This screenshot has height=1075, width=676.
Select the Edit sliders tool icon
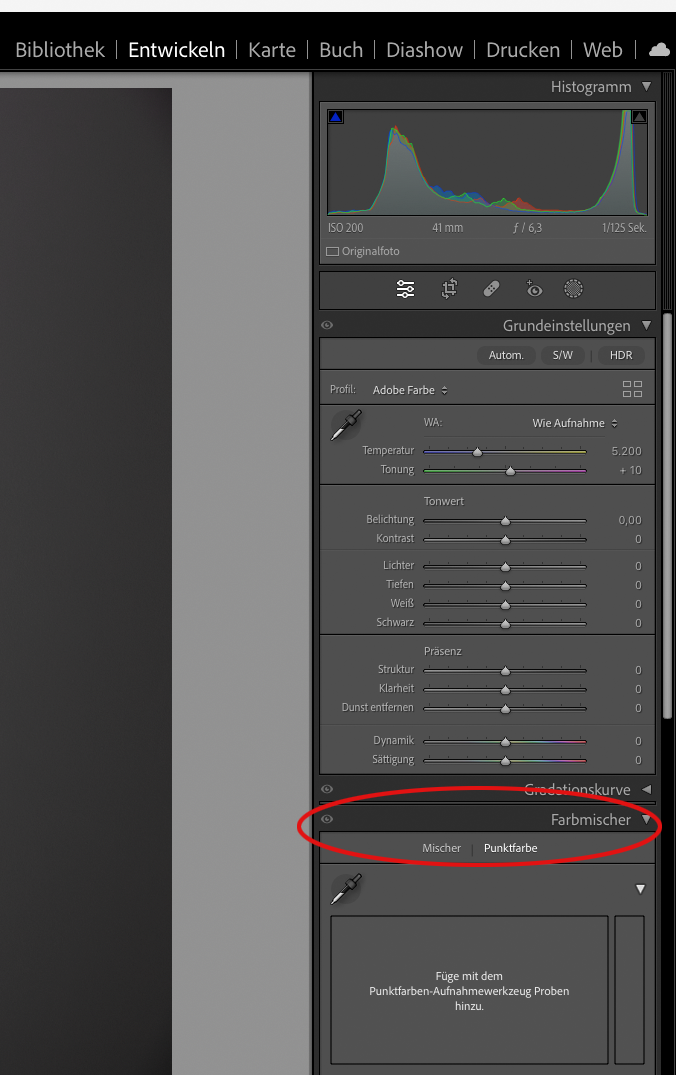pos(405,289)
